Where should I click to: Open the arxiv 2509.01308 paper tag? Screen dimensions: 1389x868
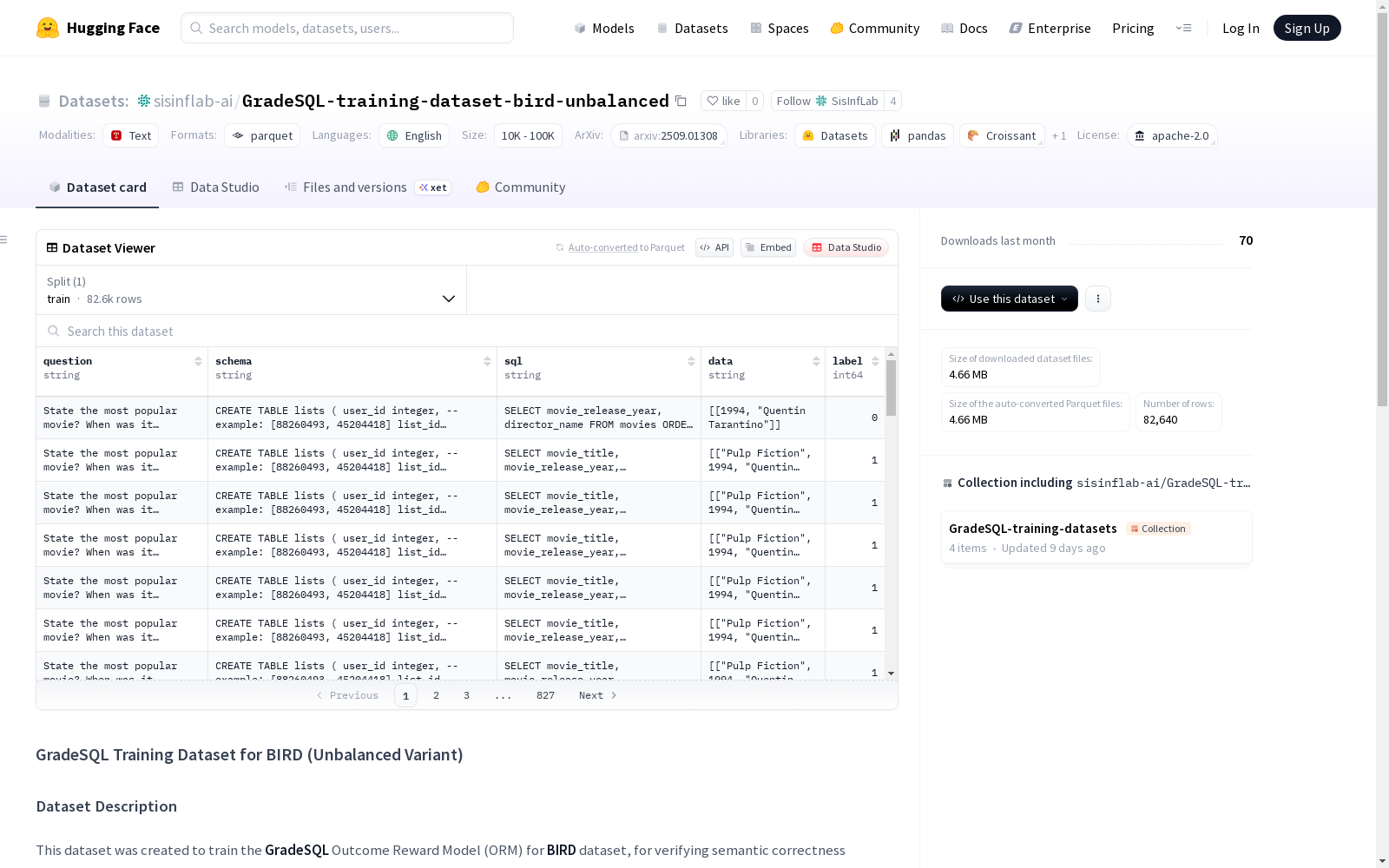pyautogui.click(x=668, y=135)
